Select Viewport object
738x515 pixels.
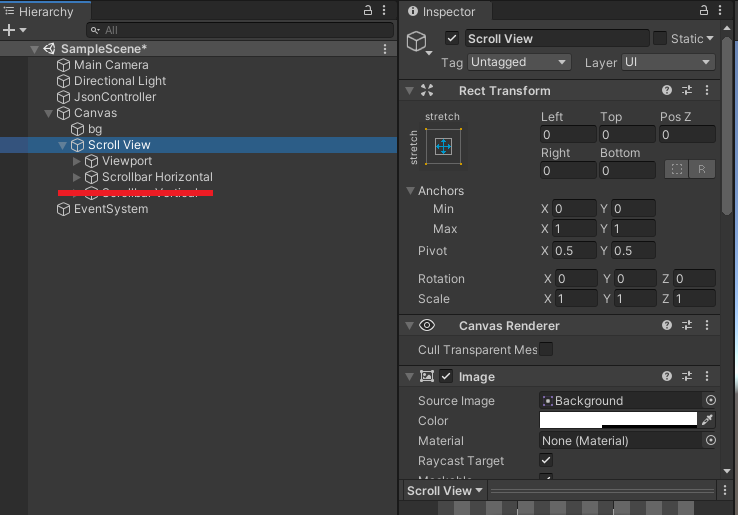point(127,161)
